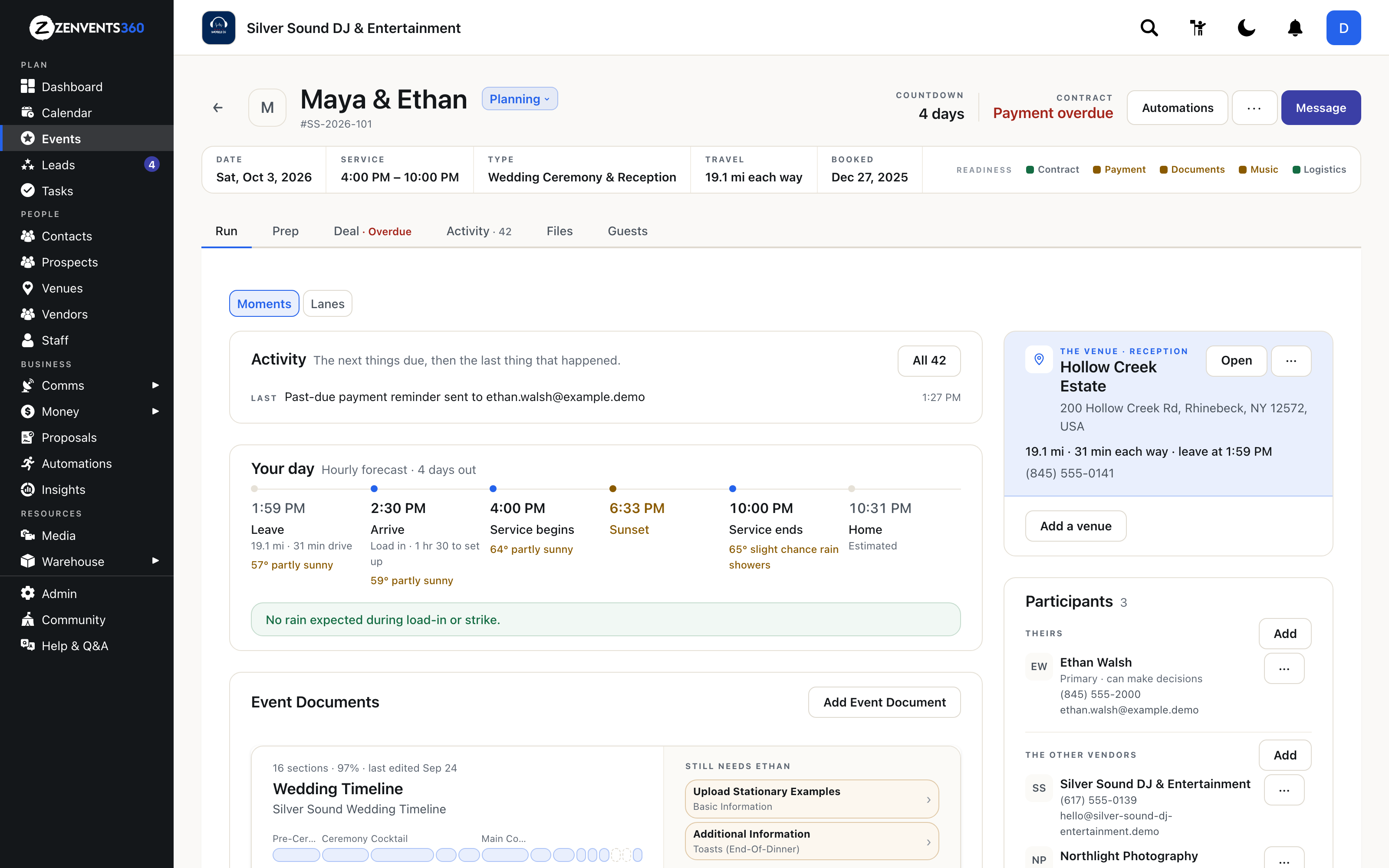Image resolution: width=1389 pixels, height=868 pixels.
Task: Switch to the Prep tab
Action: [285, 231]
